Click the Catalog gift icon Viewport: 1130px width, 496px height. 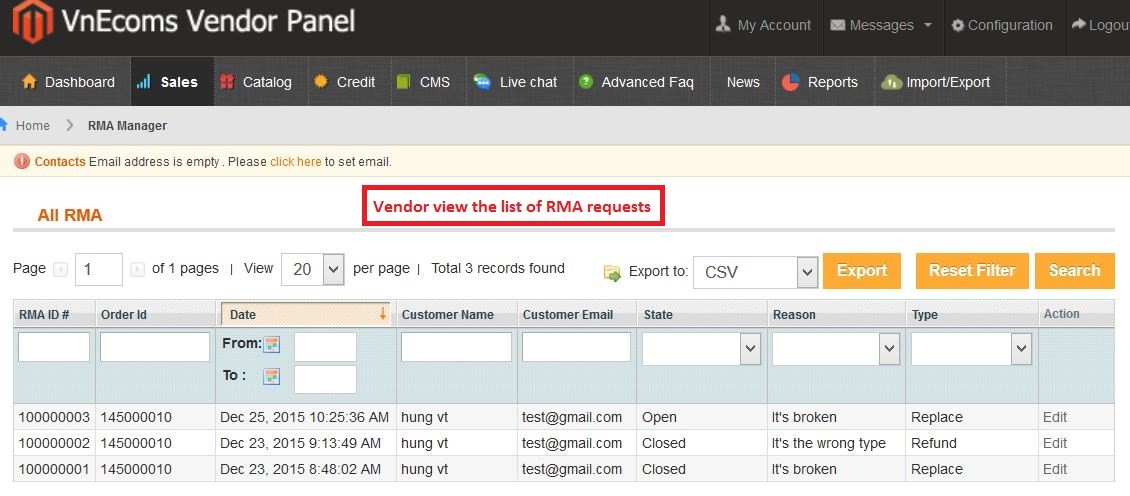coord(227,81)
